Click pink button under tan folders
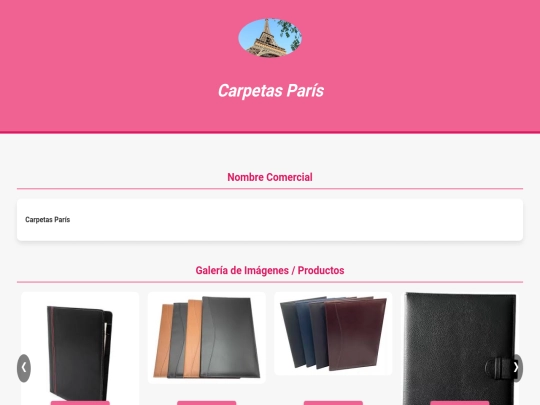The height and width of the screenshot is (405, 540). (207, 403)
